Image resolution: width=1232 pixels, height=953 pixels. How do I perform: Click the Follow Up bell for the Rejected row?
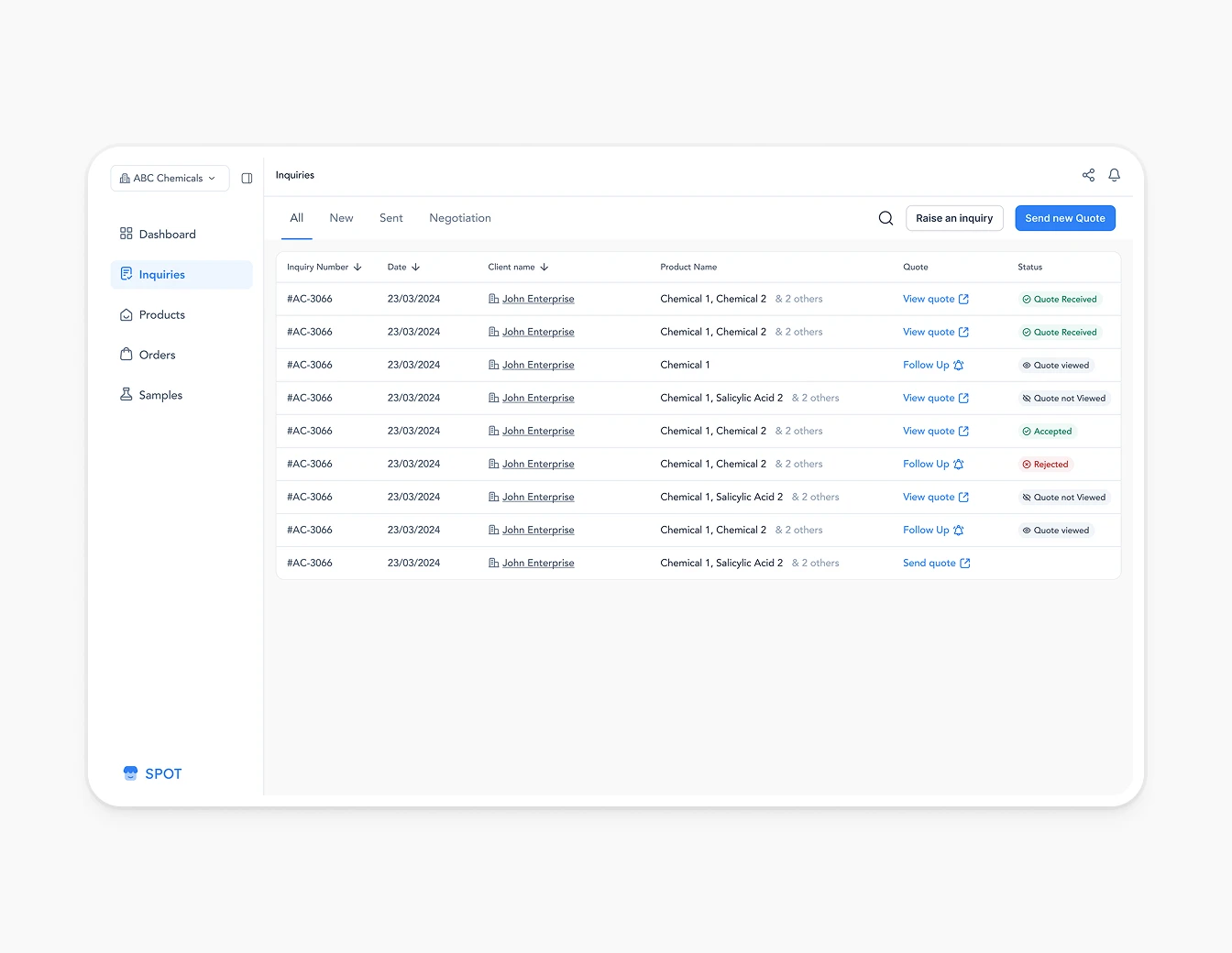pyautogui.click(x=959, y=464)
